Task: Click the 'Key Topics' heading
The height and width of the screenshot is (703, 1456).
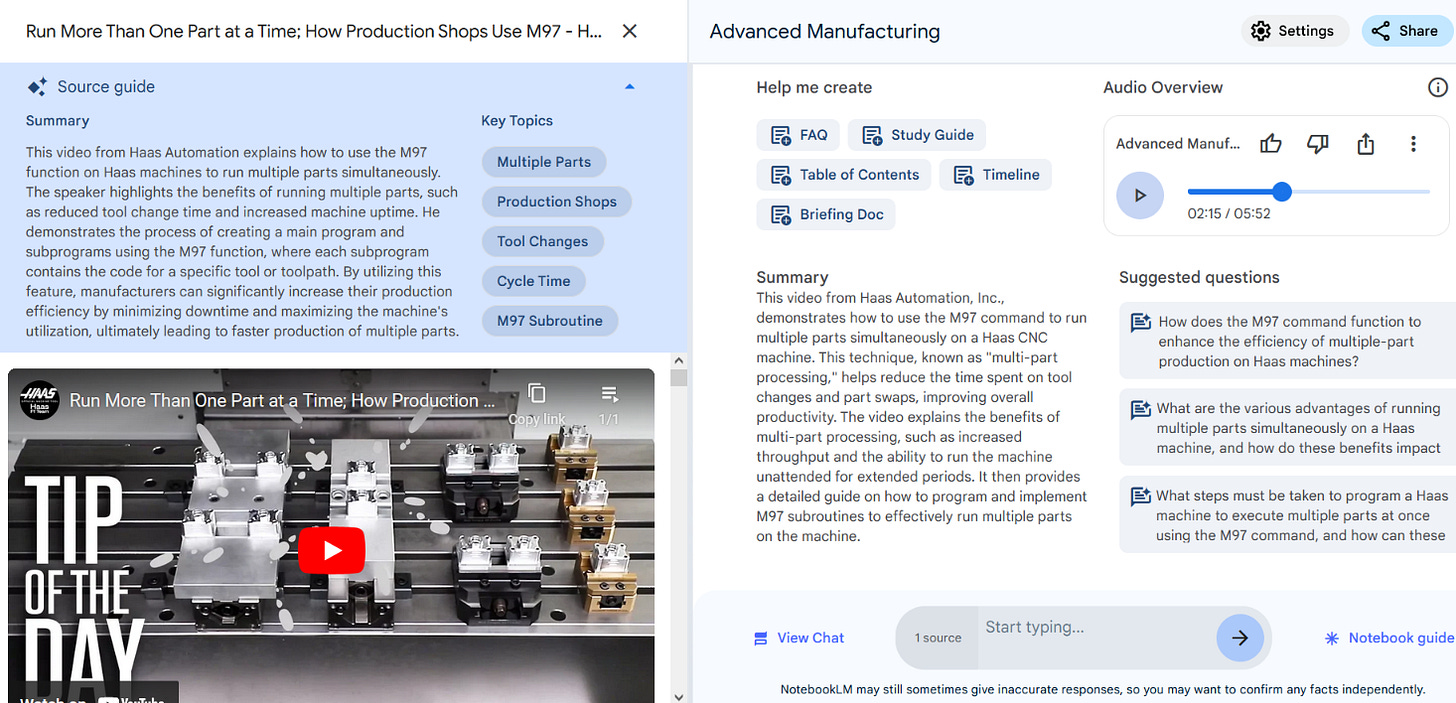Action: (x=517, y=120)
